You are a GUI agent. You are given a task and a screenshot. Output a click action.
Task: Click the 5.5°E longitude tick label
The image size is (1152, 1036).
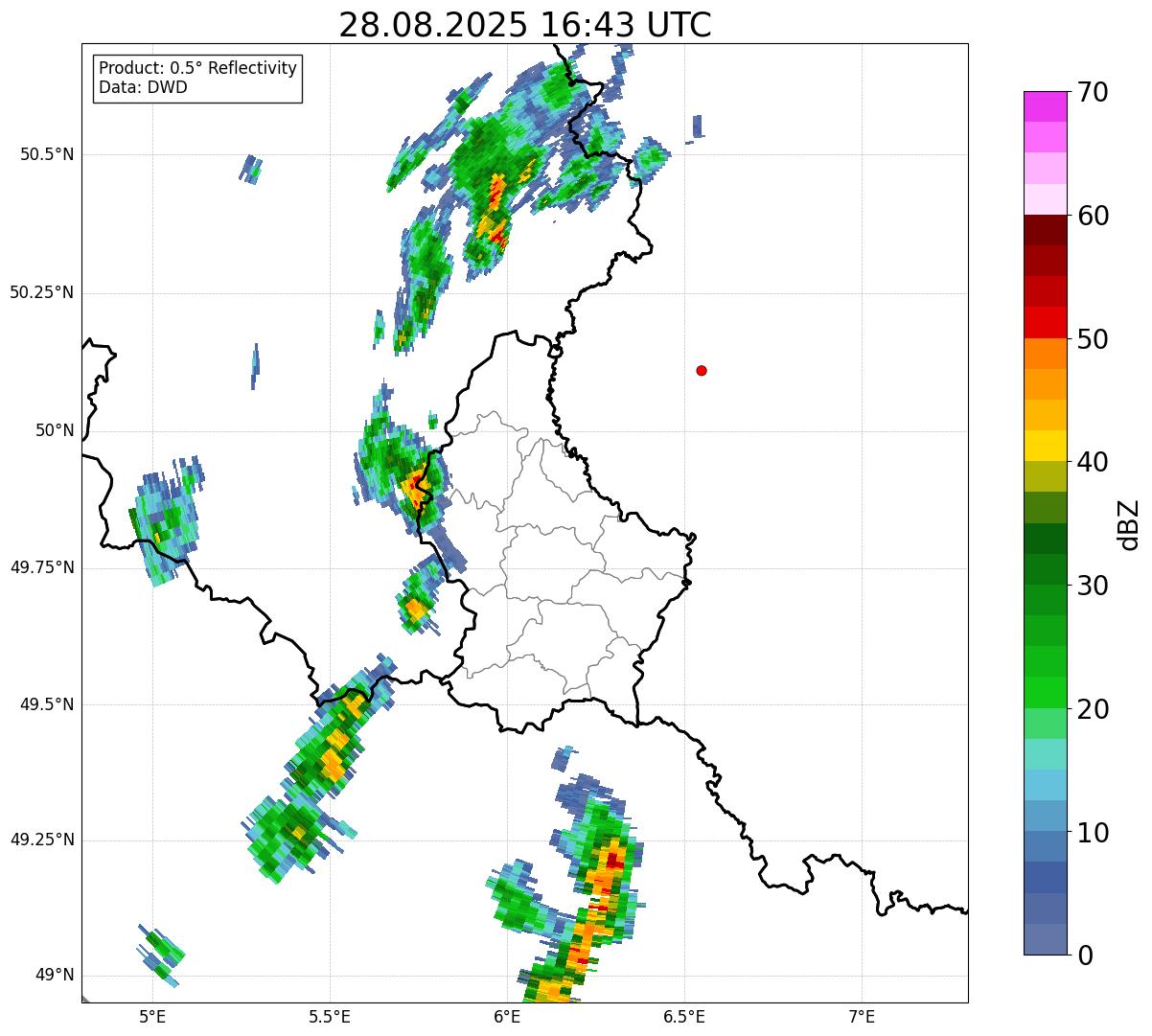coord(330,1016)
